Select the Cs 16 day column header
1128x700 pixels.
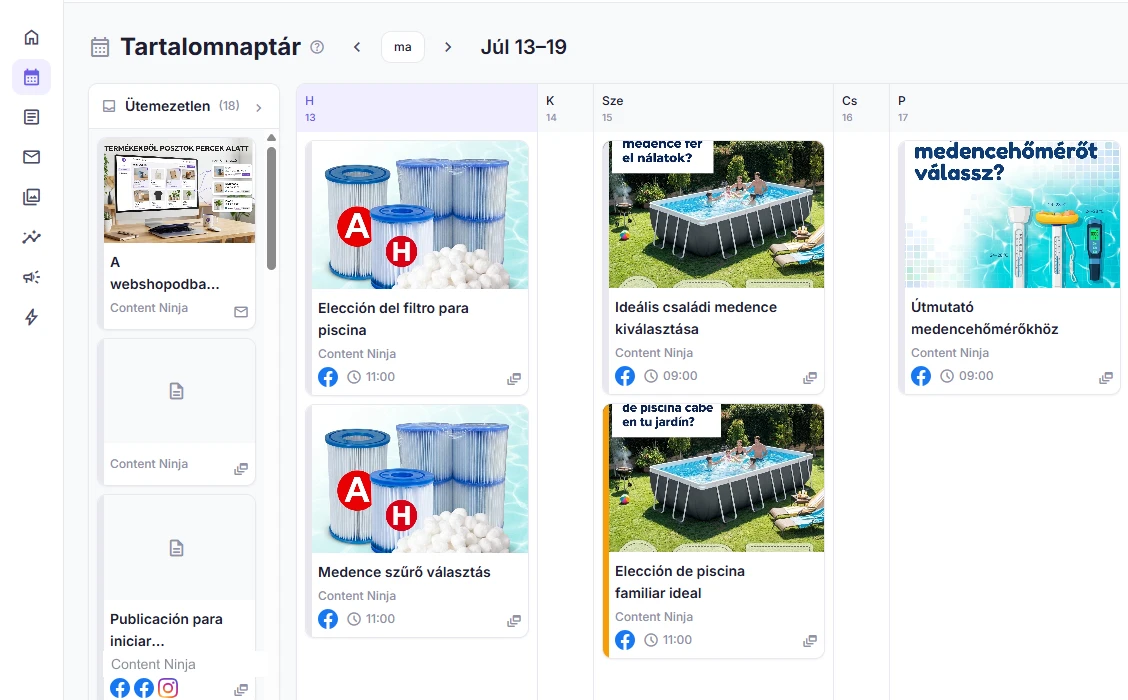(x=862, y=108)
